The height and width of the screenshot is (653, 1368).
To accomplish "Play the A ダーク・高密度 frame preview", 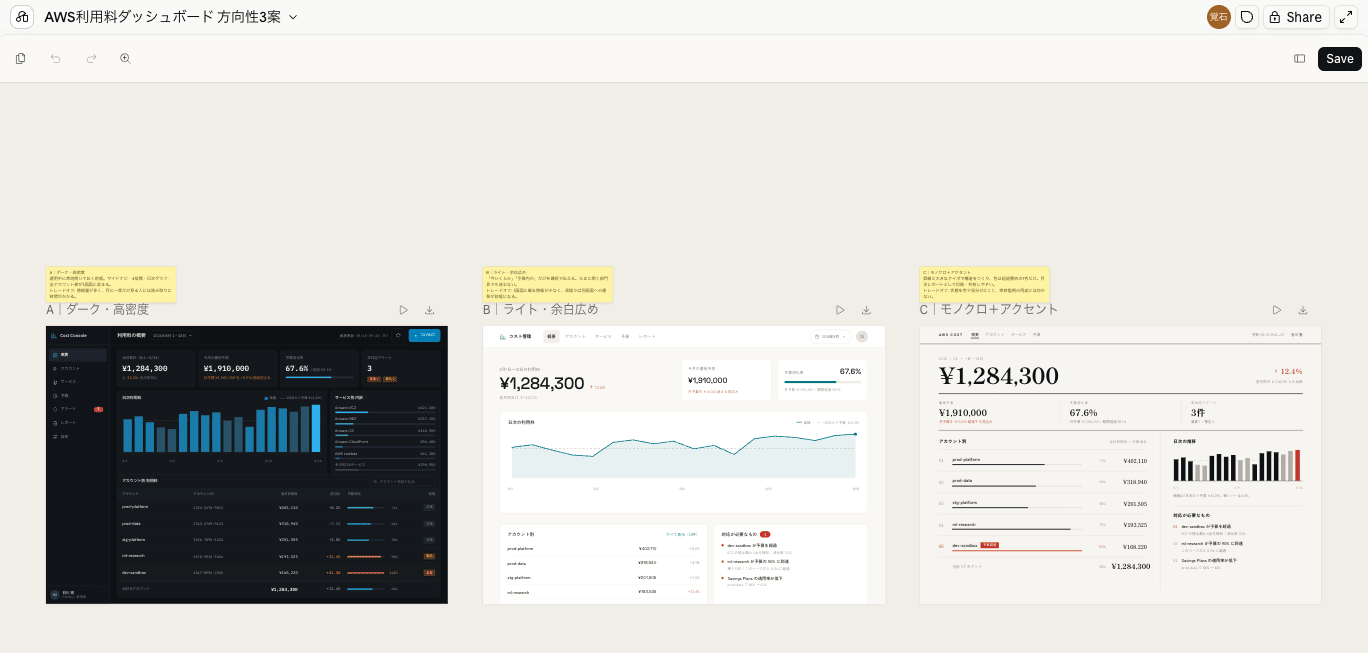I will [x=403, y=311].
